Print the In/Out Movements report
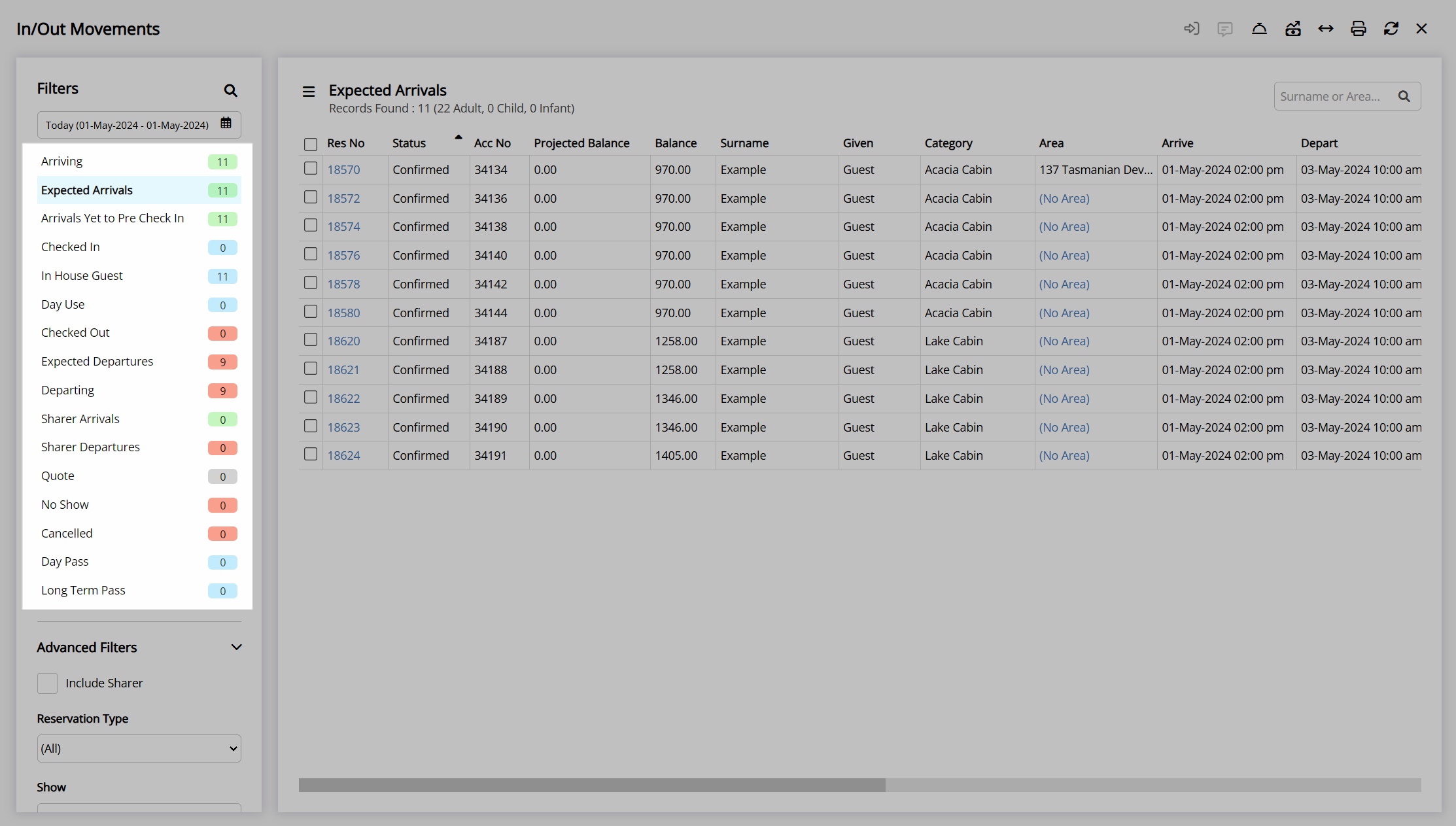The width and height of the screenshot is (1456, 826). click(x=1359, y=29)
